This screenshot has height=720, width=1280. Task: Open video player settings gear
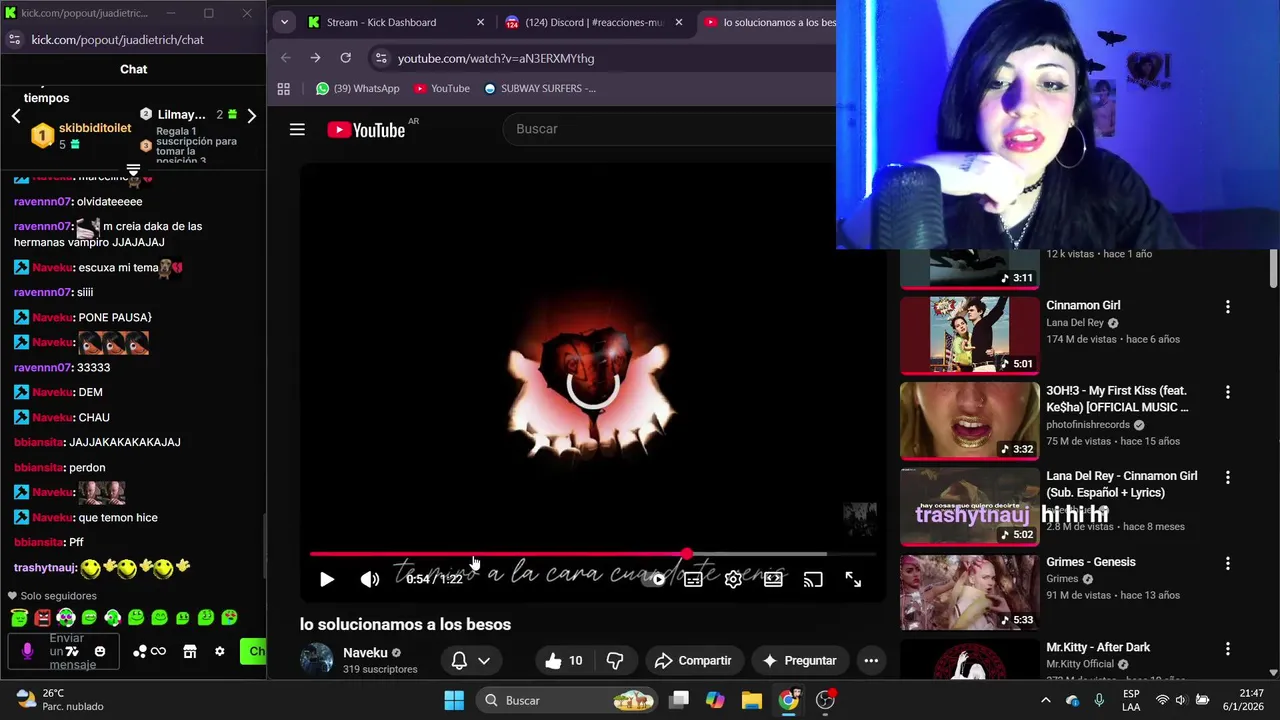[x=733, y=579]
